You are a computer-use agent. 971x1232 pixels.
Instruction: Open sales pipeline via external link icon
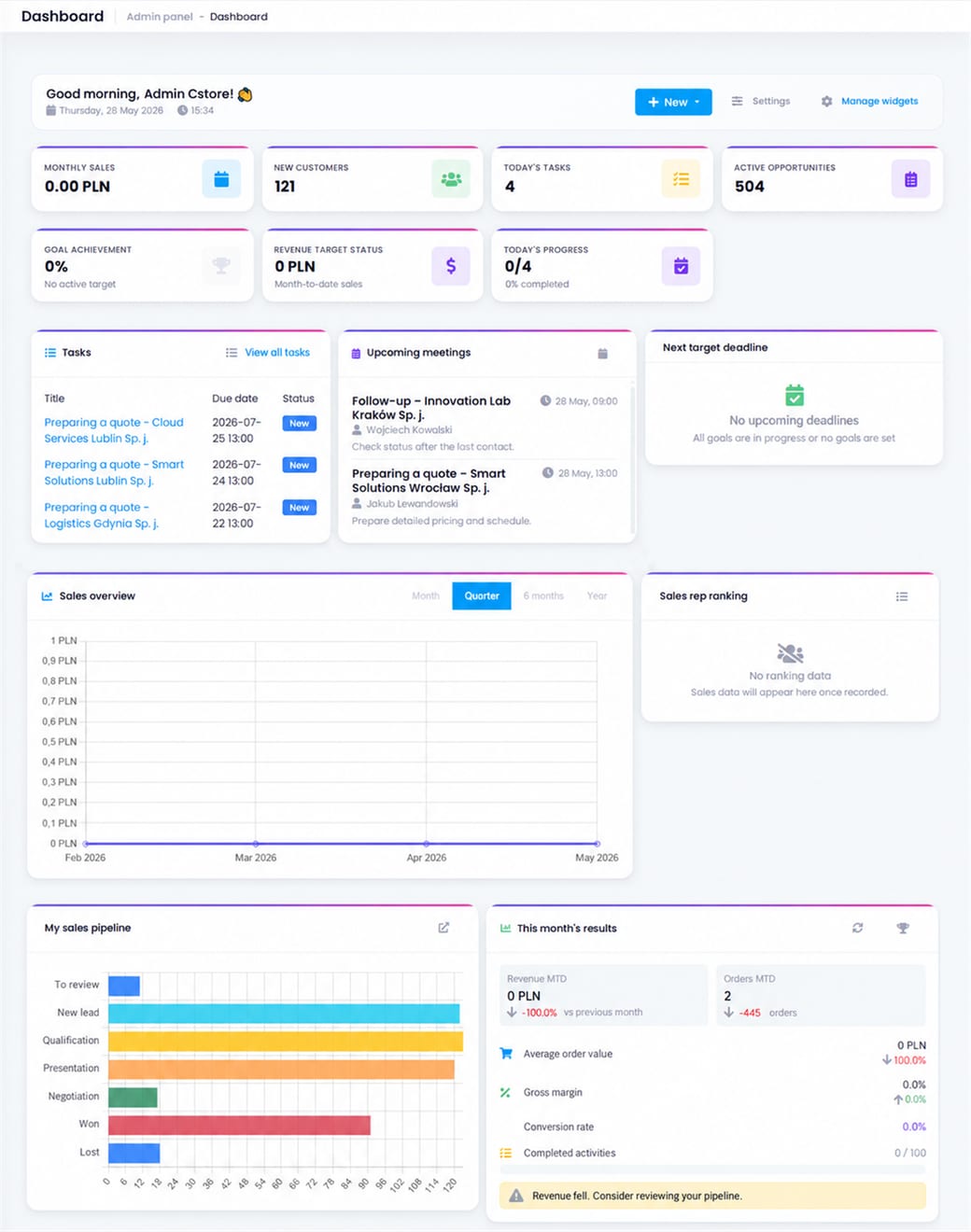443,928
